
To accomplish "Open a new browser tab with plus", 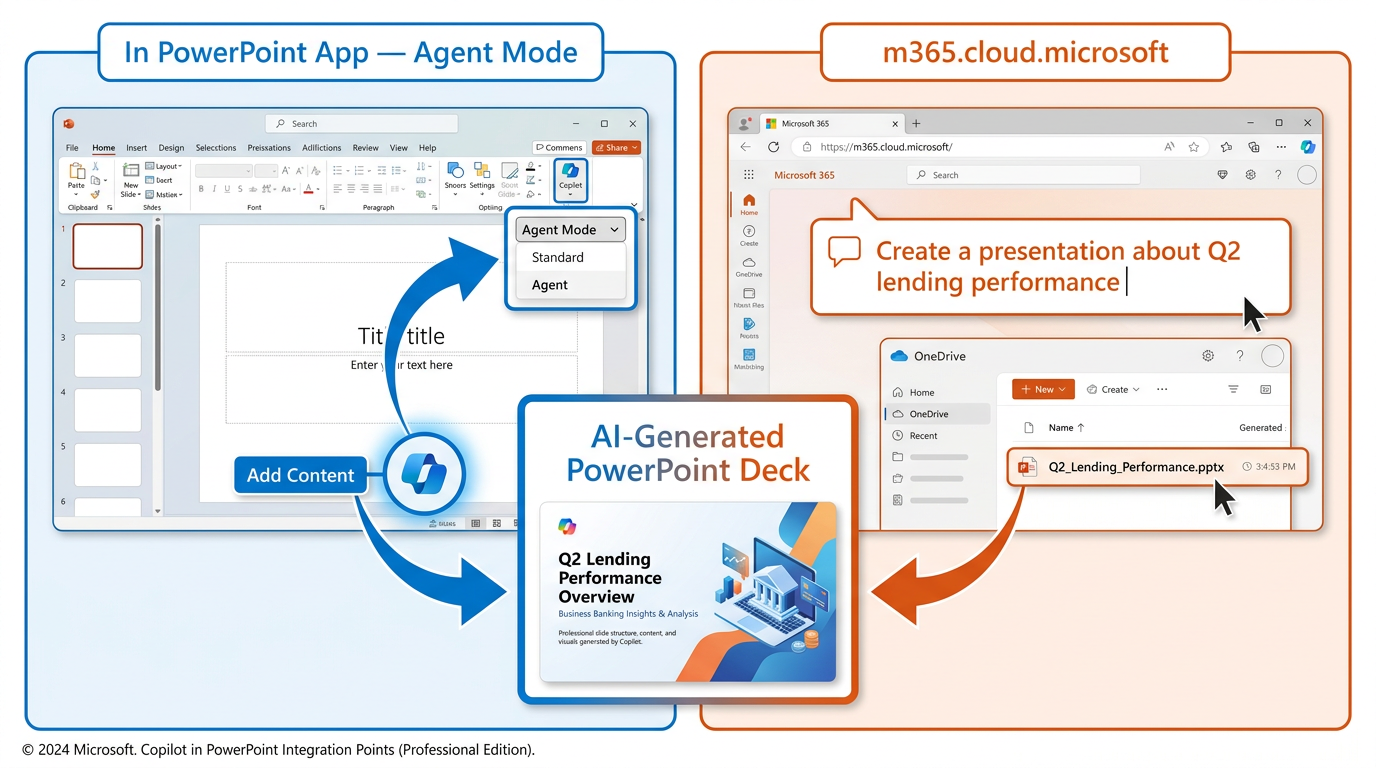I will point(916,123).
